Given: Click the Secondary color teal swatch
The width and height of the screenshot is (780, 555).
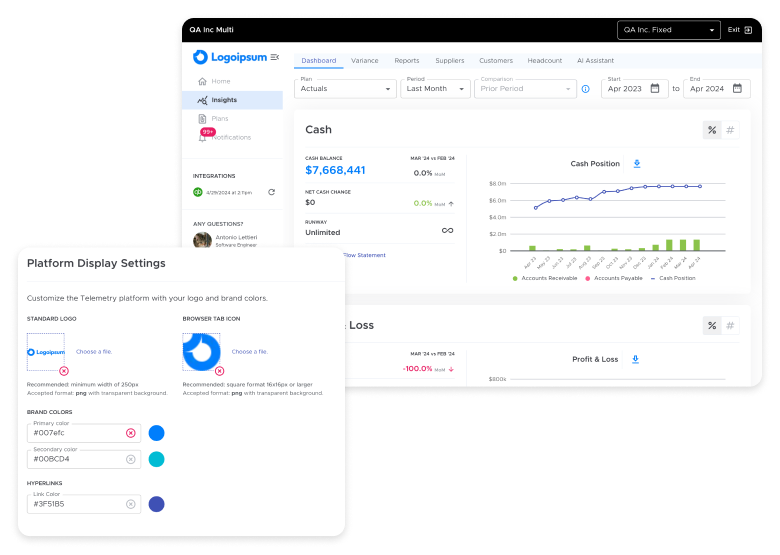Looking at the screenshot, I should (157, 459).
